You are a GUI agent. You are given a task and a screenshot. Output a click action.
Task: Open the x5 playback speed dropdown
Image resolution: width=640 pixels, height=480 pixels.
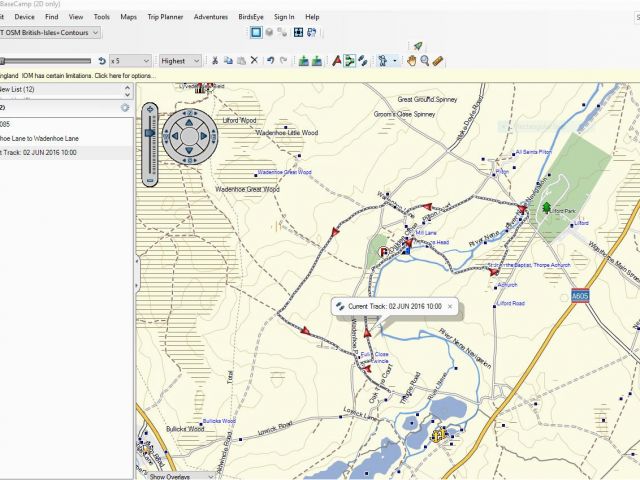130,61
